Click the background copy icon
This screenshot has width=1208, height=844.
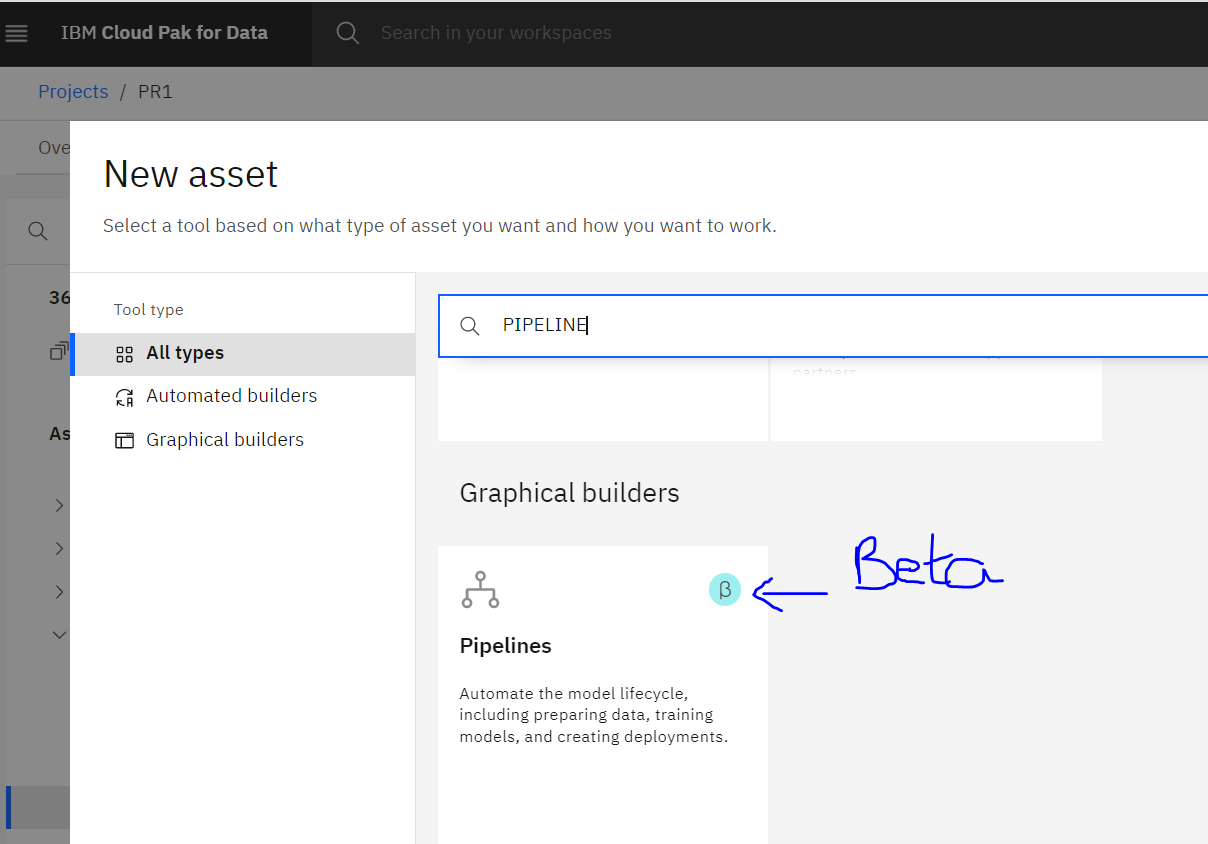tap(60, 351)
